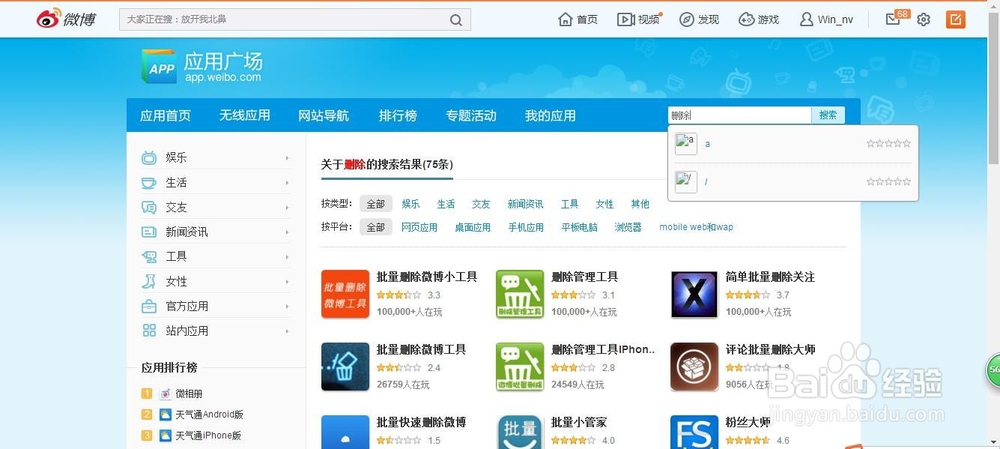Open the 删除管理工具 green app icon
Image resolution: width=1000 pixels, height=449 pixels.
pos(520,294)
